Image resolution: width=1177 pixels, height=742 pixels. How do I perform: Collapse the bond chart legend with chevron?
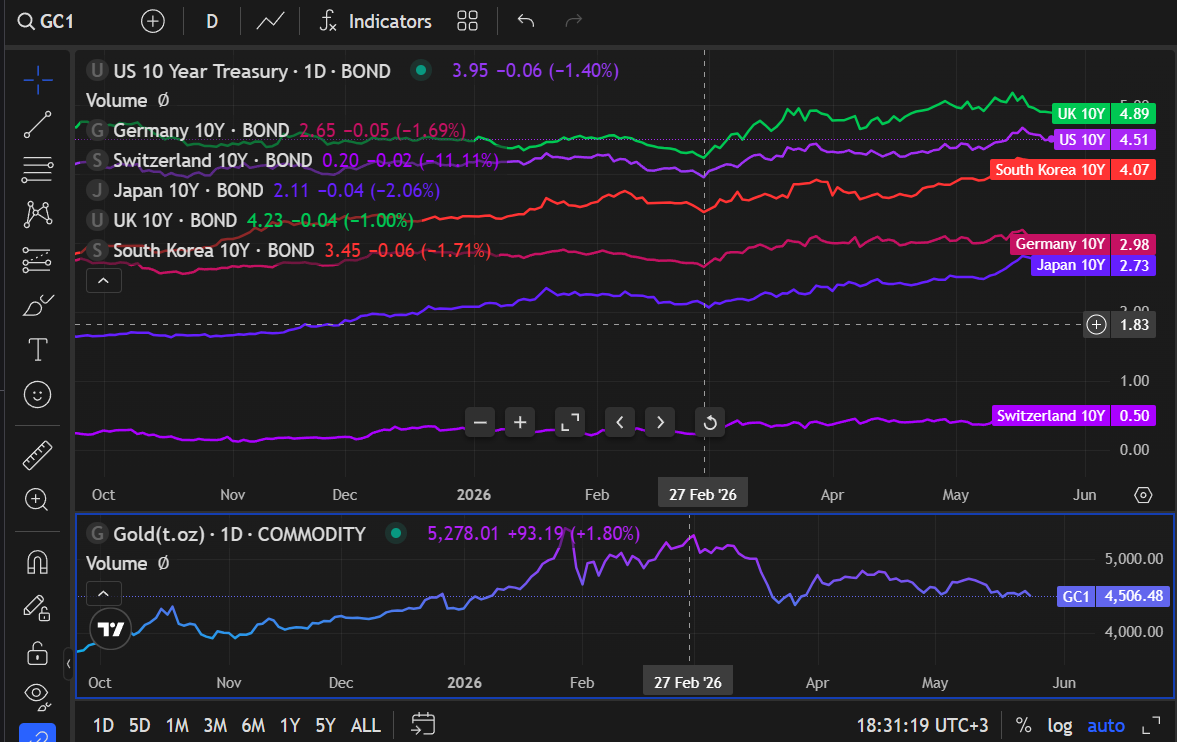pos(104,281)
